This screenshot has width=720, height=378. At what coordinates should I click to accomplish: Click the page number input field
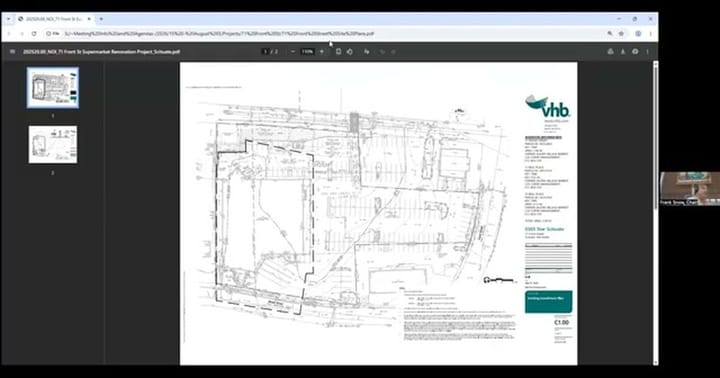pos(265,51)
